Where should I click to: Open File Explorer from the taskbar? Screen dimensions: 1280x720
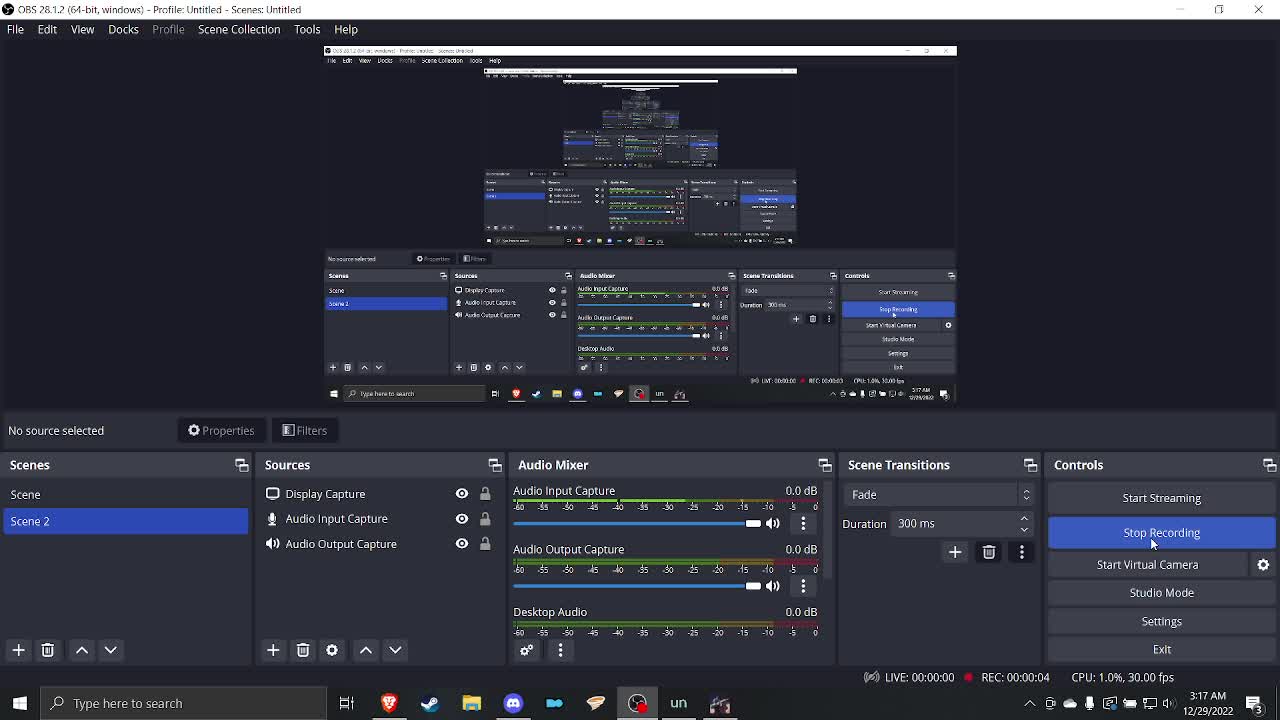click(472, 703)
